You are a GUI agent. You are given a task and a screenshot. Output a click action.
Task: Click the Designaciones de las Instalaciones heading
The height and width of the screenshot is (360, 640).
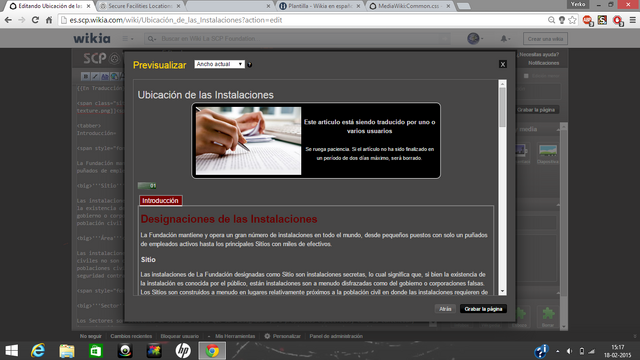229,219
